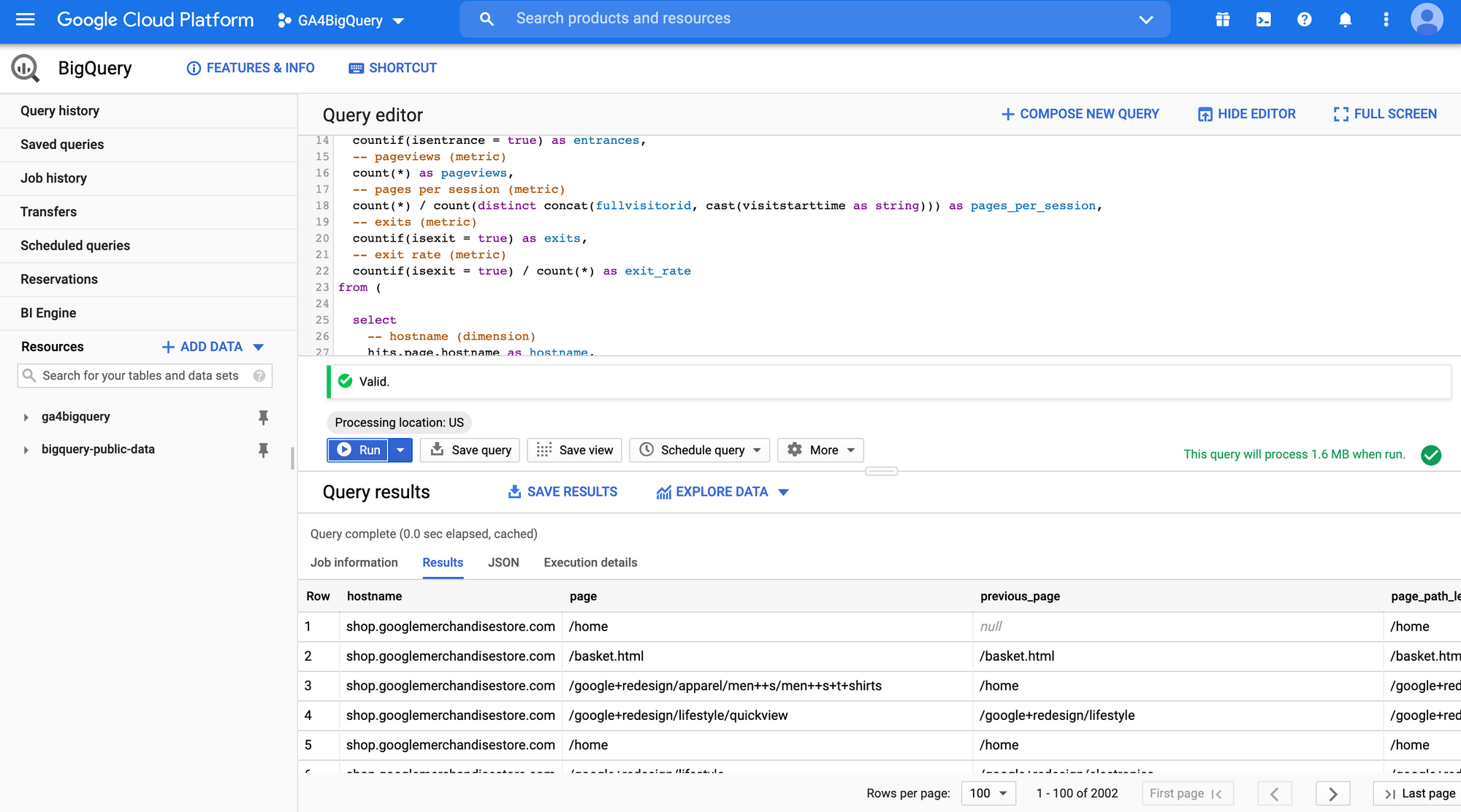The image size is (1461, 812).
Task: Jump to Last page
Action: (1419, 794)
